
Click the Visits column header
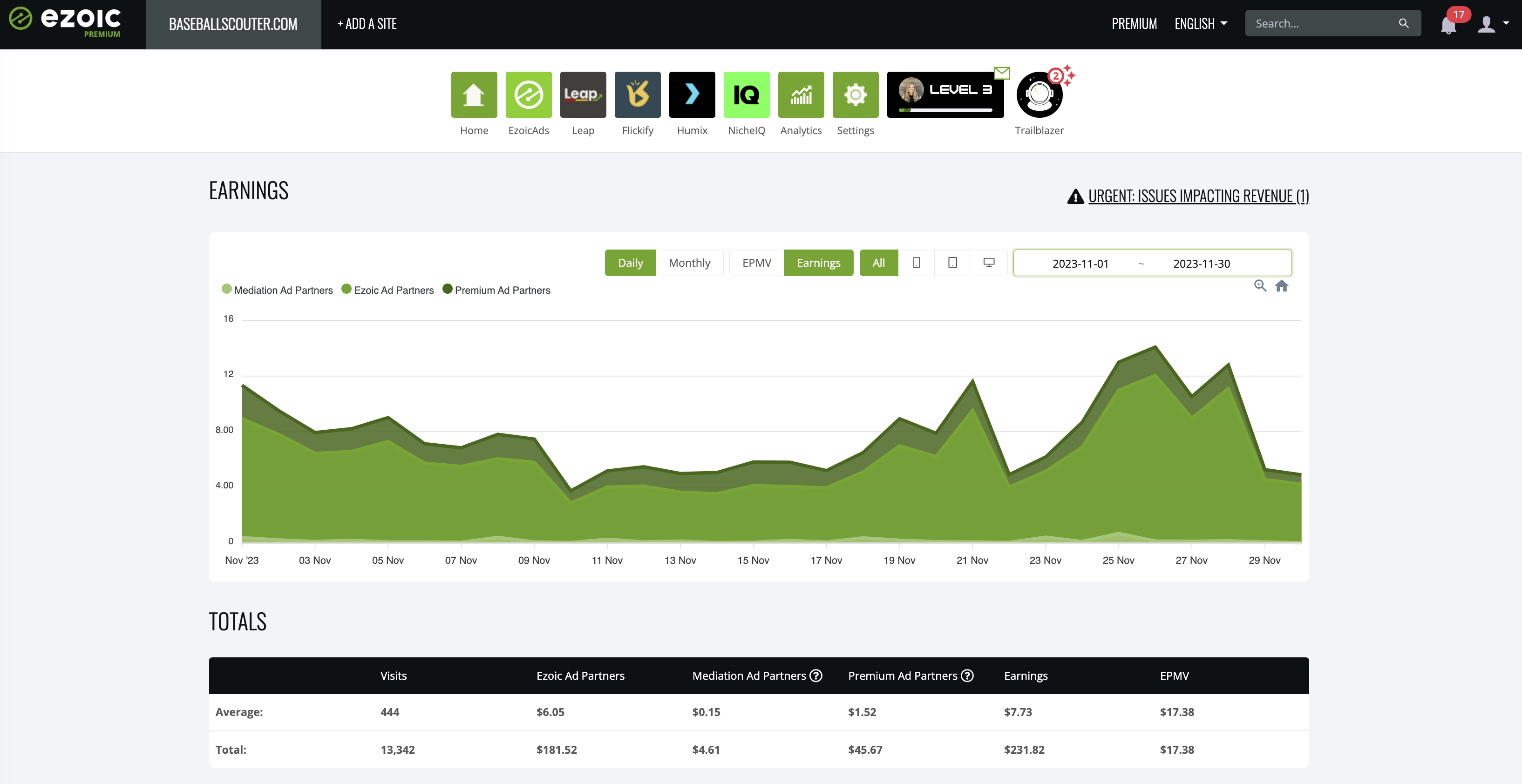click(x=394, y=675)
